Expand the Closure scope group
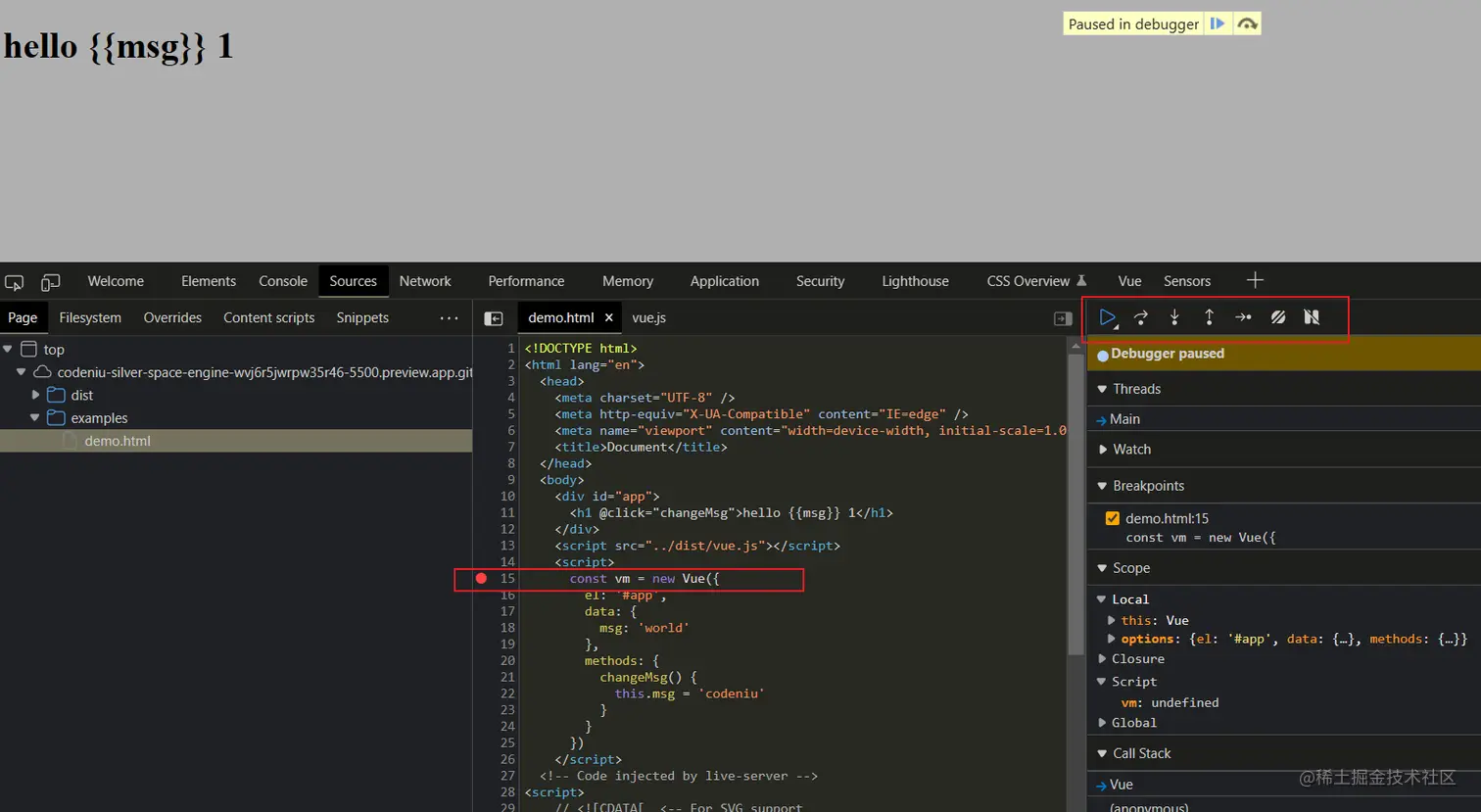Viewport: 1481px width, 812px height. tap(1102, 659)
